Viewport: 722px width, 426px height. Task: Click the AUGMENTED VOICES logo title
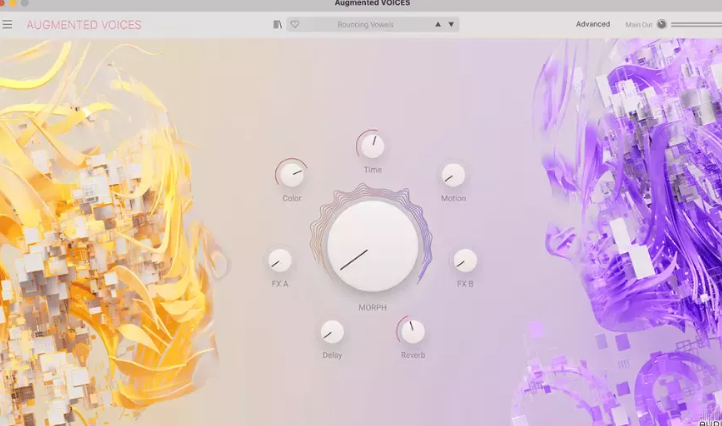click(84, 25)
